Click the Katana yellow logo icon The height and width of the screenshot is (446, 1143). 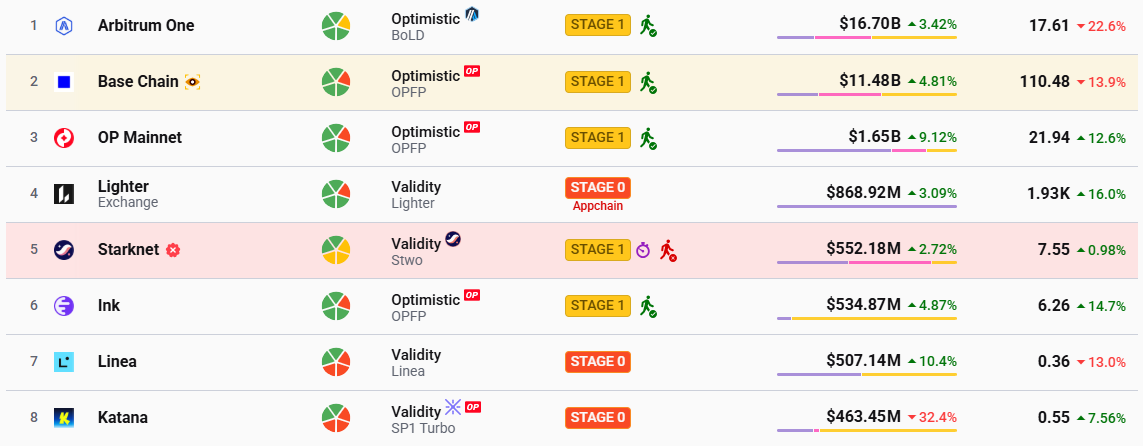(x=64, y=417)
